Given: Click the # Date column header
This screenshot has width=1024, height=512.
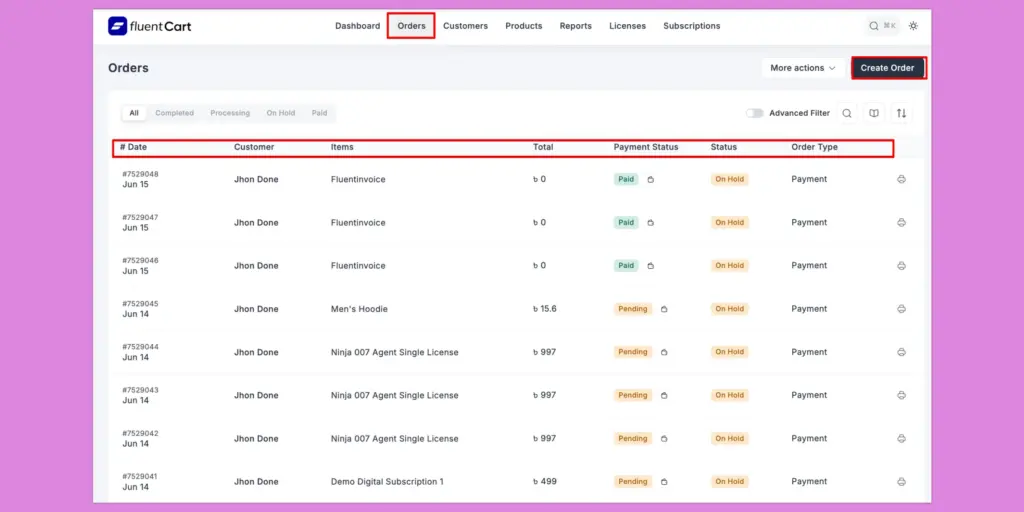Looking at the screenshot, I should pyautogui.click(x=133, y=147).
